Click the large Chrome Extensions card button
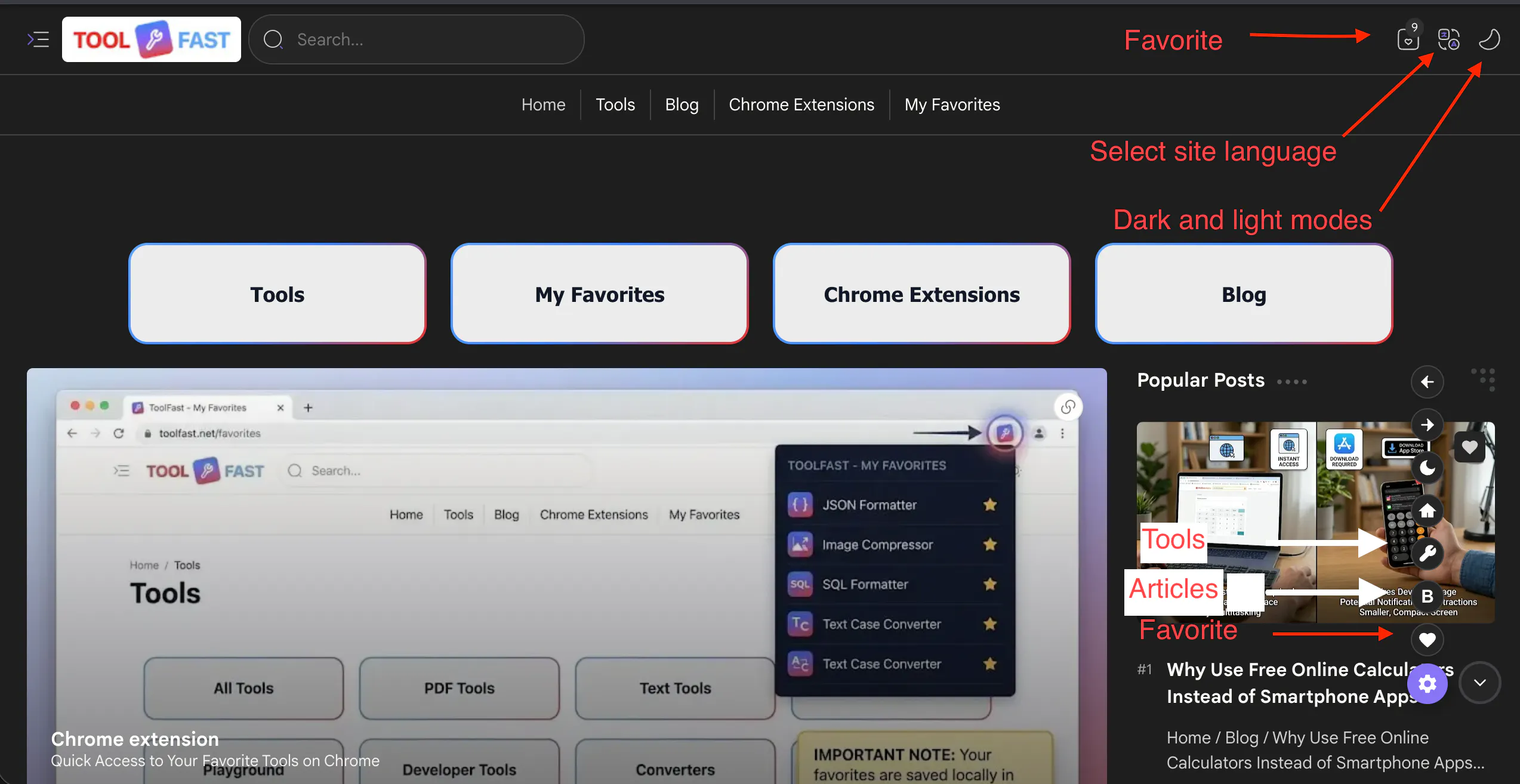 click(x=922, y=294)
